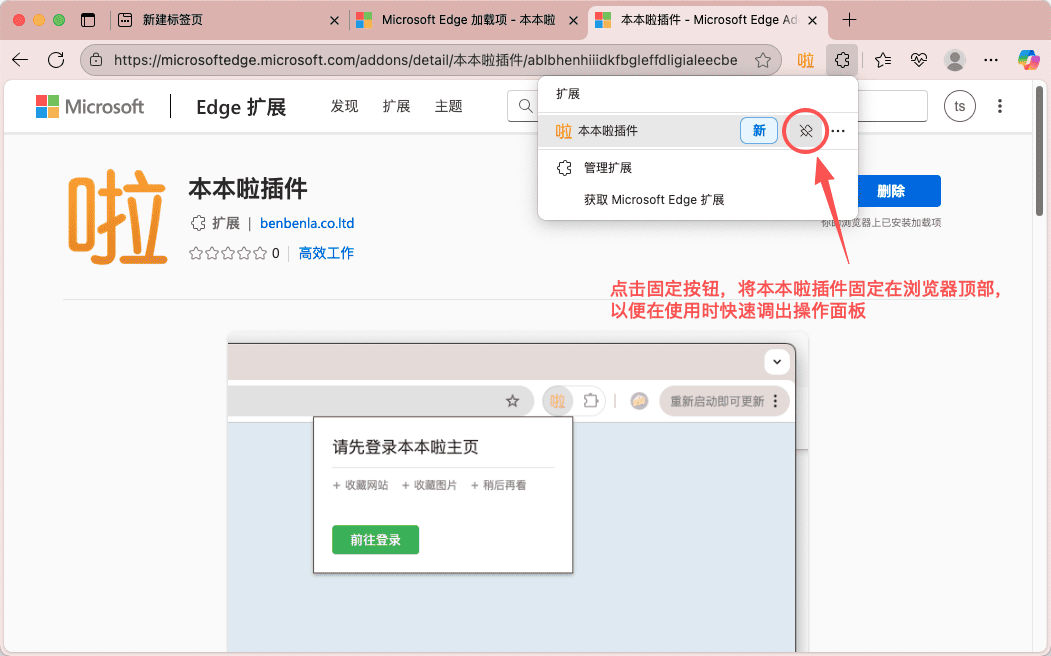The width and height of the screenshot is (1051, 656).
Task: Open the favorites list icon in toolbar
Action: (x=882, y=60)
